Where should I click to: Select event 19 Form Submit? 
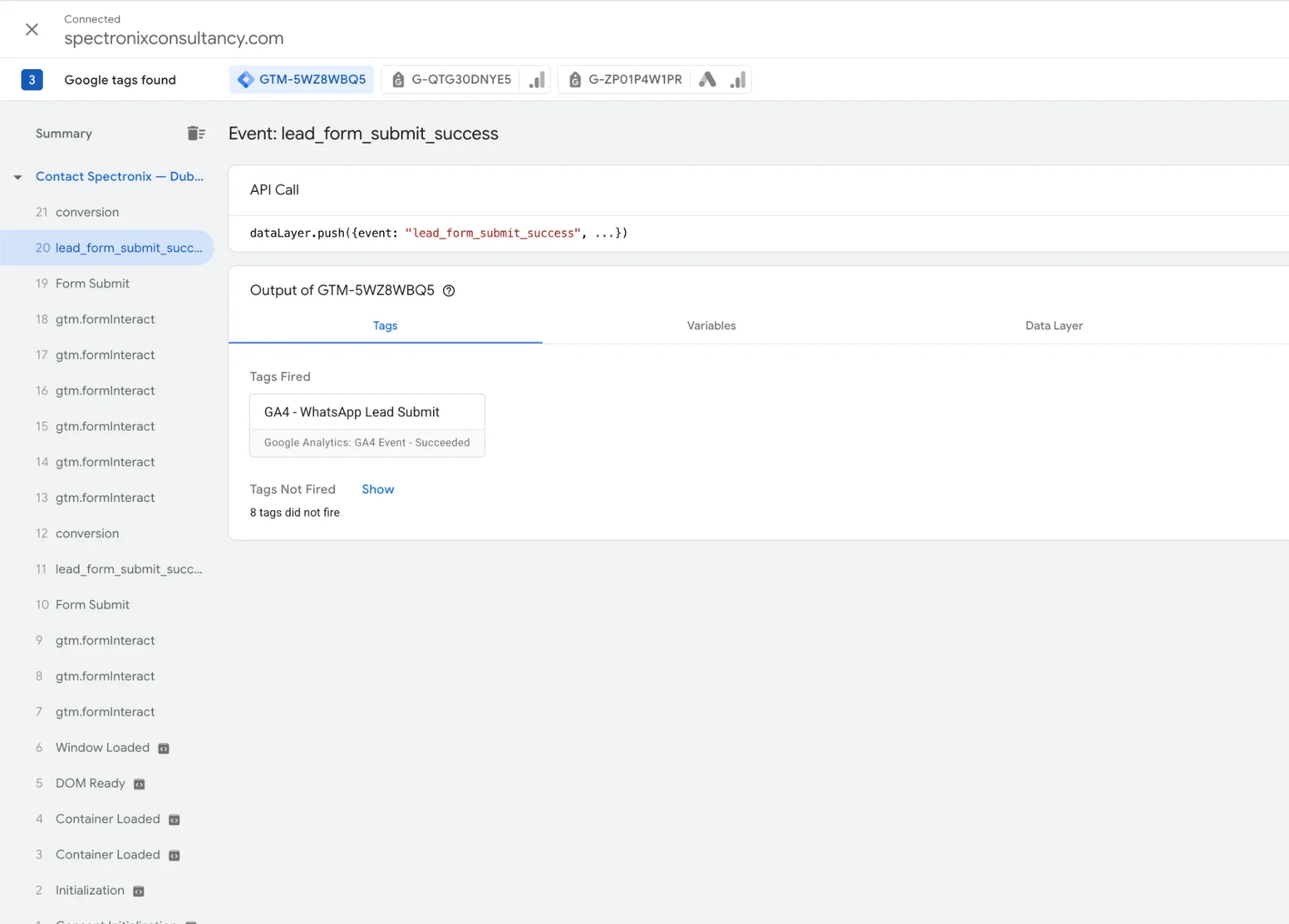coord(107,283)
